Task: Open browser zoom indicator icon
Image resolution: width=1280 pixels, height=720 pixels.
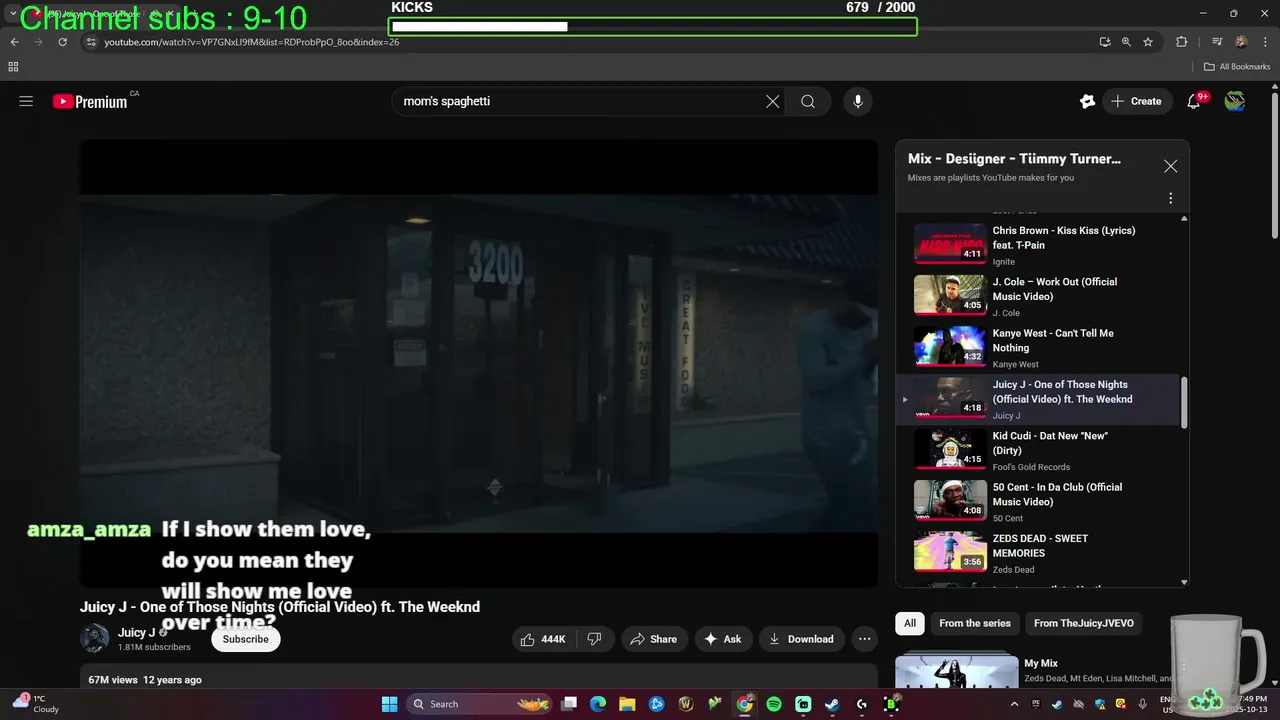Action: coord(1126,42)
